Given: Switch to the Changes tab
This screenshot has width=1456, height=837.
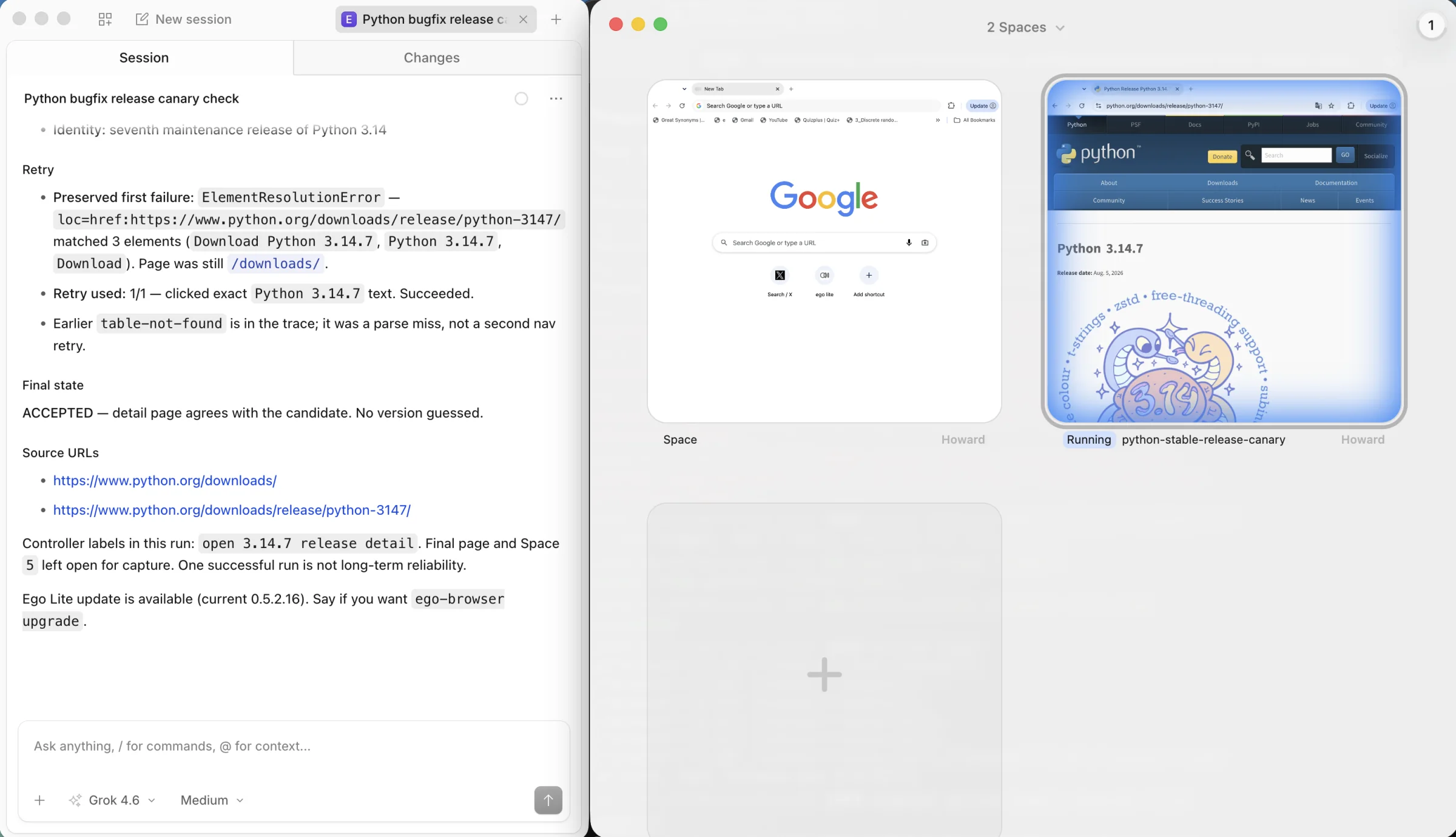Looking at the screenshot, I should coord(431,58).
